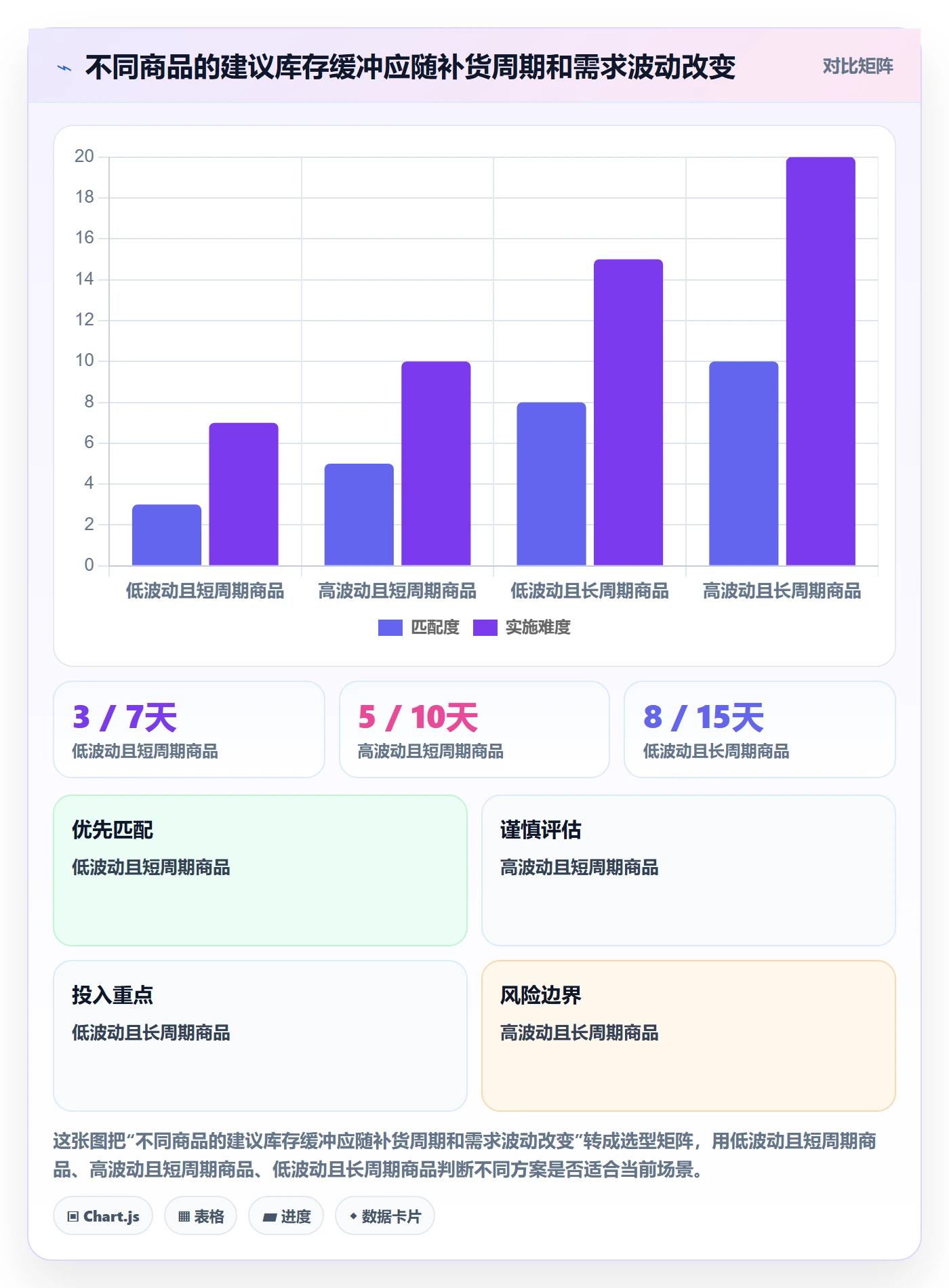Image resolution: width=949 pixels, height=1288 pixels.
Task: Open the 投入重点 card
Action: [x=260, y=1036]
